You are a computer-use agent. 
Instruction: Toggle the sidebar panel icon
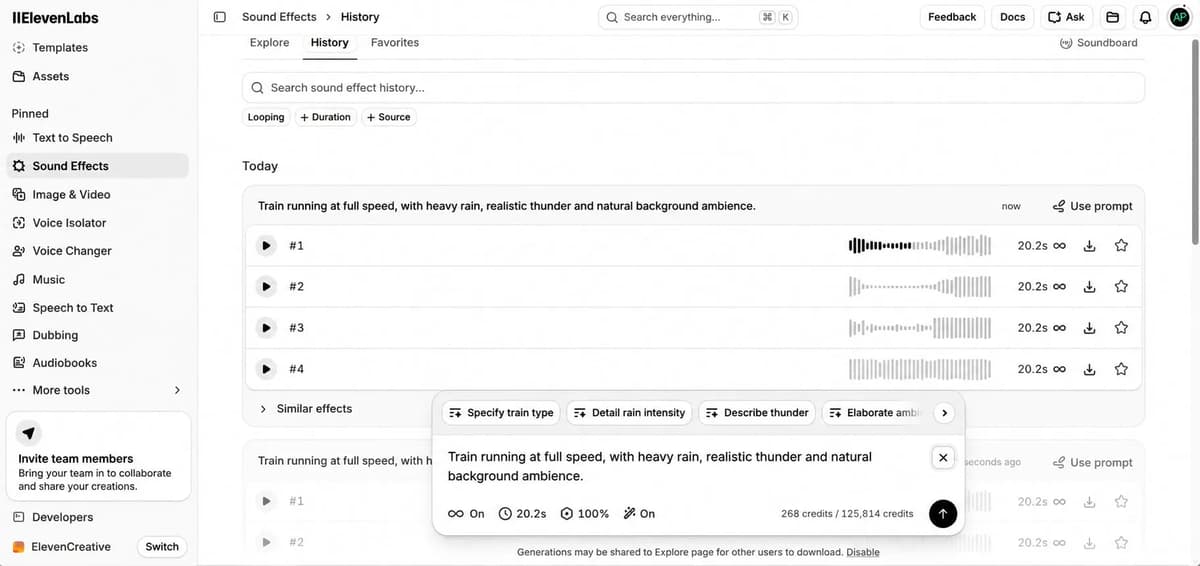click(x=220, y=17)
